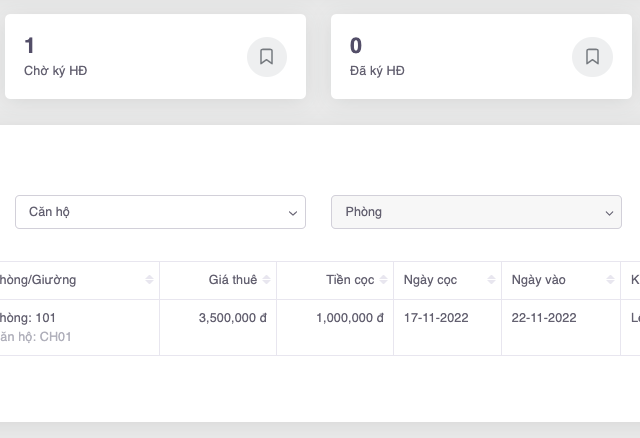Image resolution: width=640 pixels, height=438 pixels.
Task: Sort by Phòng/Giường using its sort arrows
Action: pyautogui.click(x=150, y=280)
